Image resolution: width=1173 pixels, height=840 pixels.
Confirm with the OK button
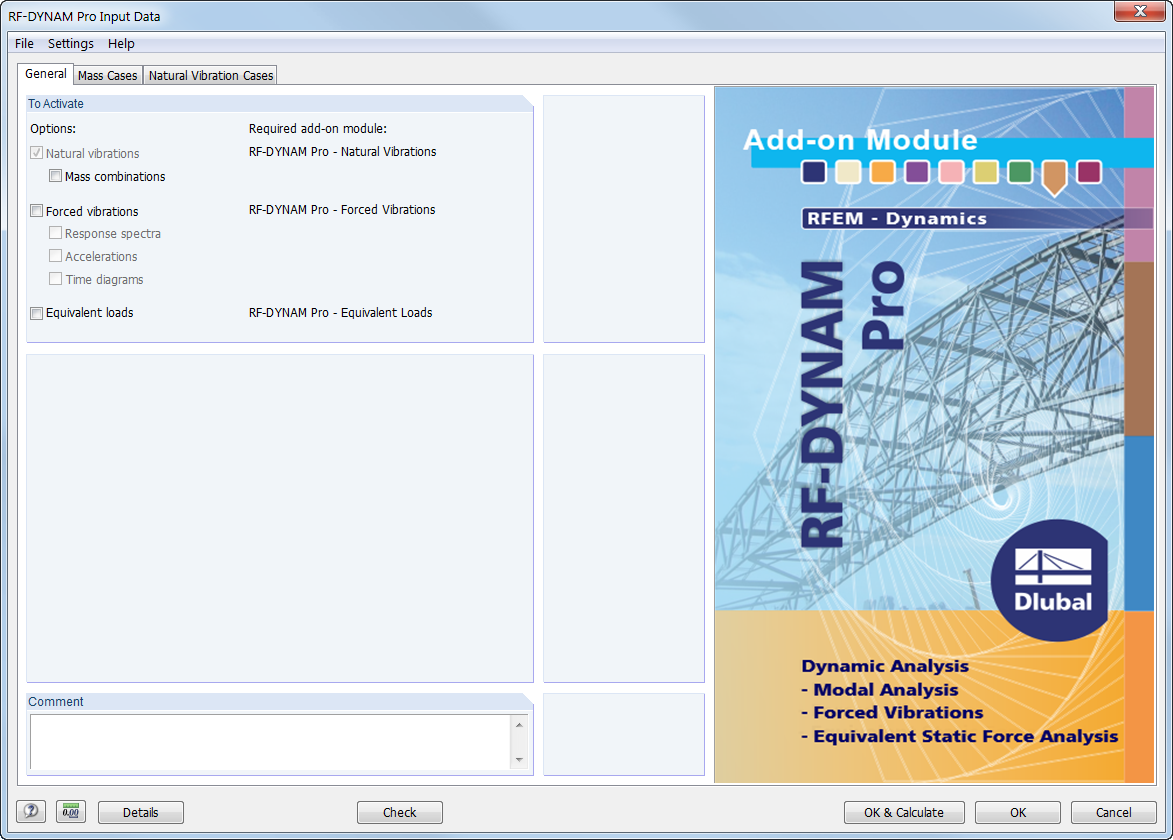1017,812
